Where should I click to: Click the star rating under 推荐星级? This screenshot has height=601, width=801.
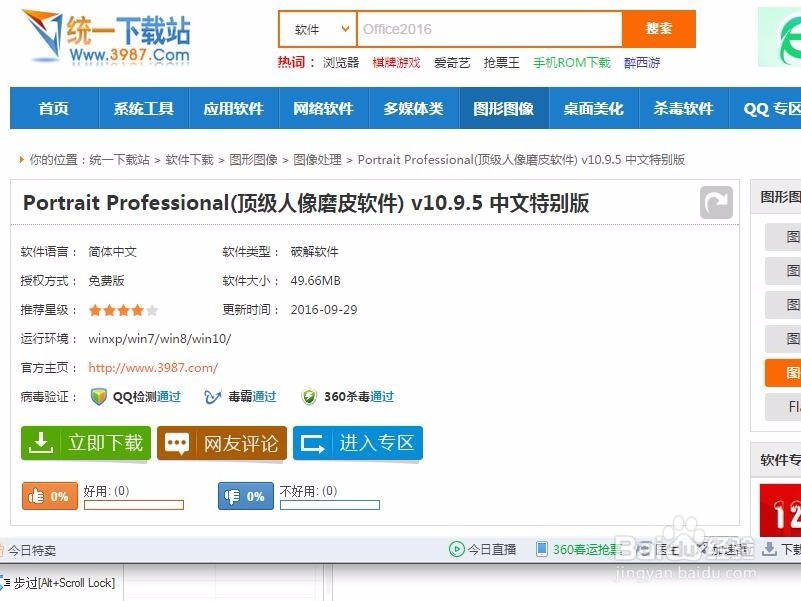[x=123, y=310]
